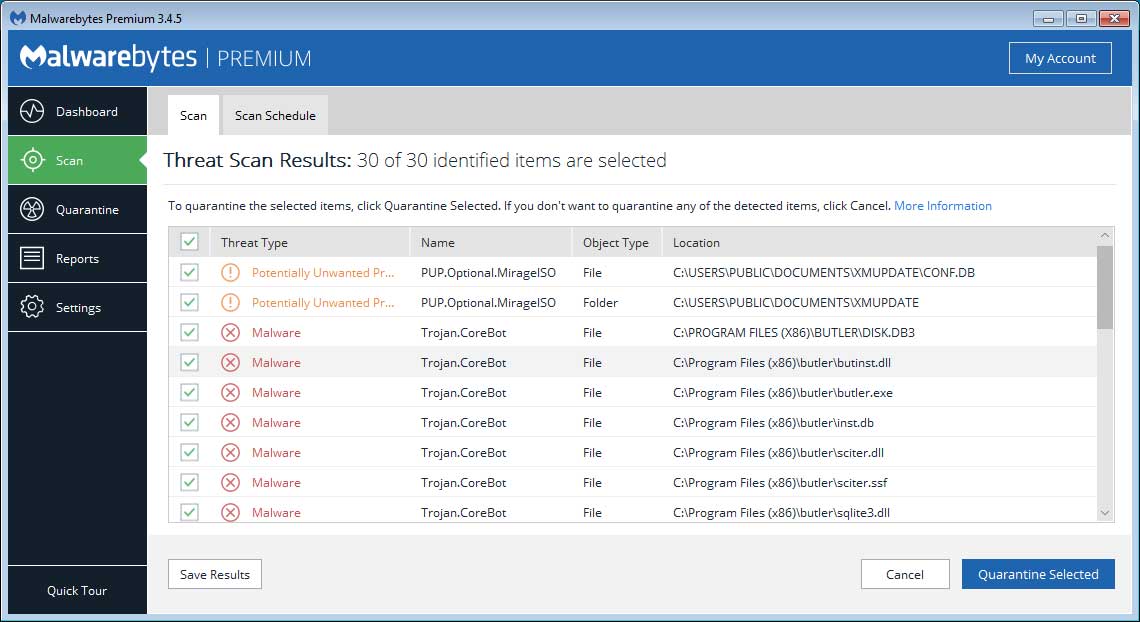Viewport: 1140px width, 622px height.
Task: Click the vertical scrollbar thumb in results list
Action: pos(1105,287)
